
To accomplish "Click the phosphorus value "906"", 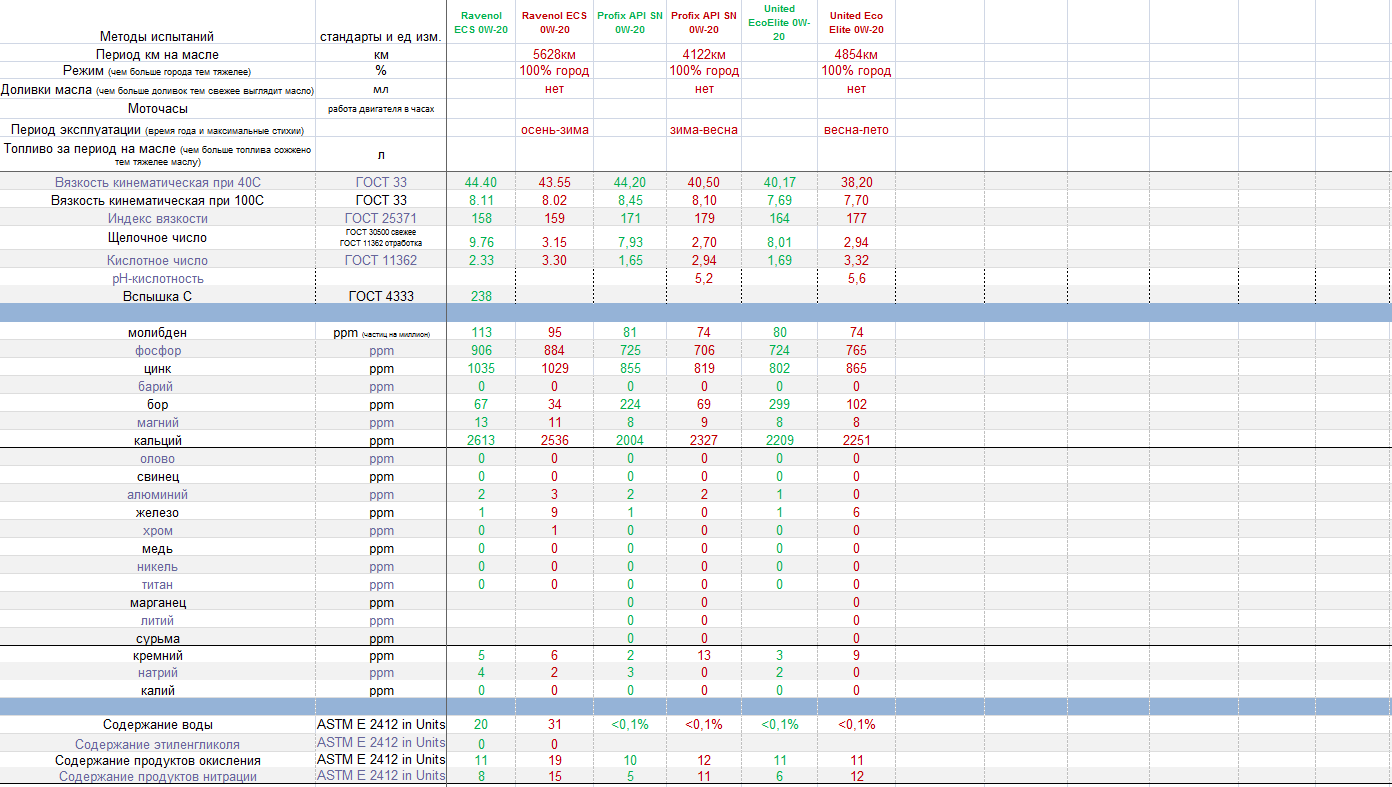I will pyautogui.click(x=480, y=350).
